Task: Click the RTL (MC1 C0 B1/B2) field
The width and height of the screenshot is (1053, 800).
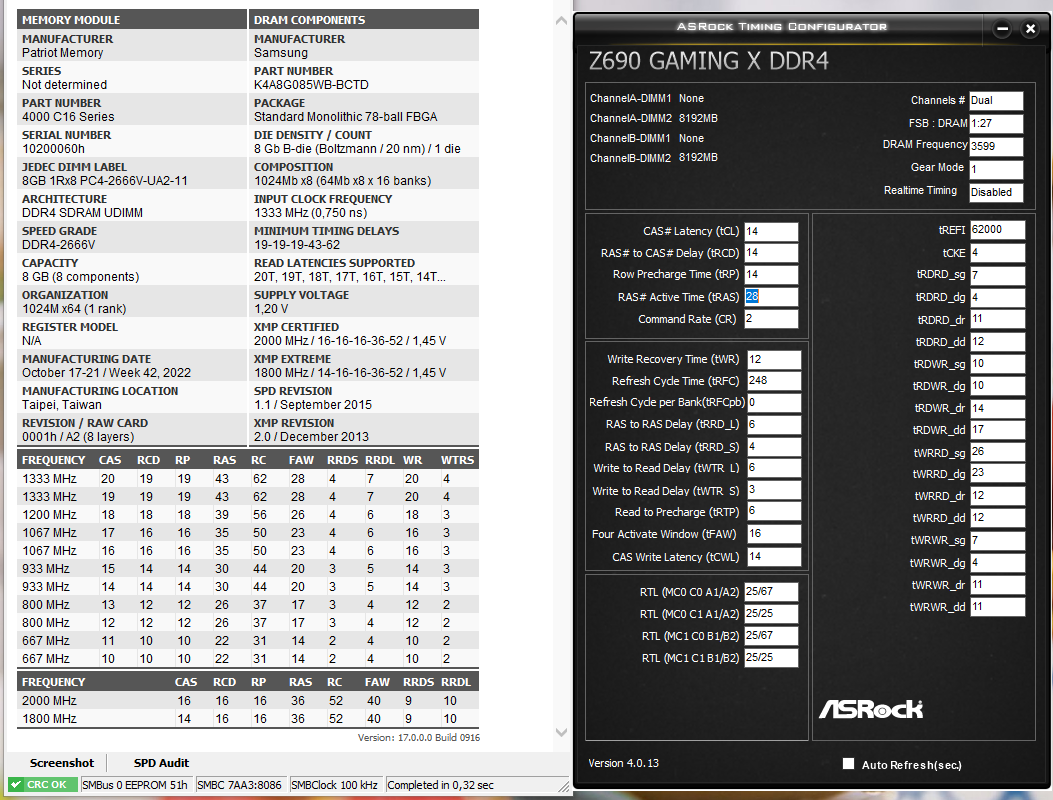Action: 771,636
